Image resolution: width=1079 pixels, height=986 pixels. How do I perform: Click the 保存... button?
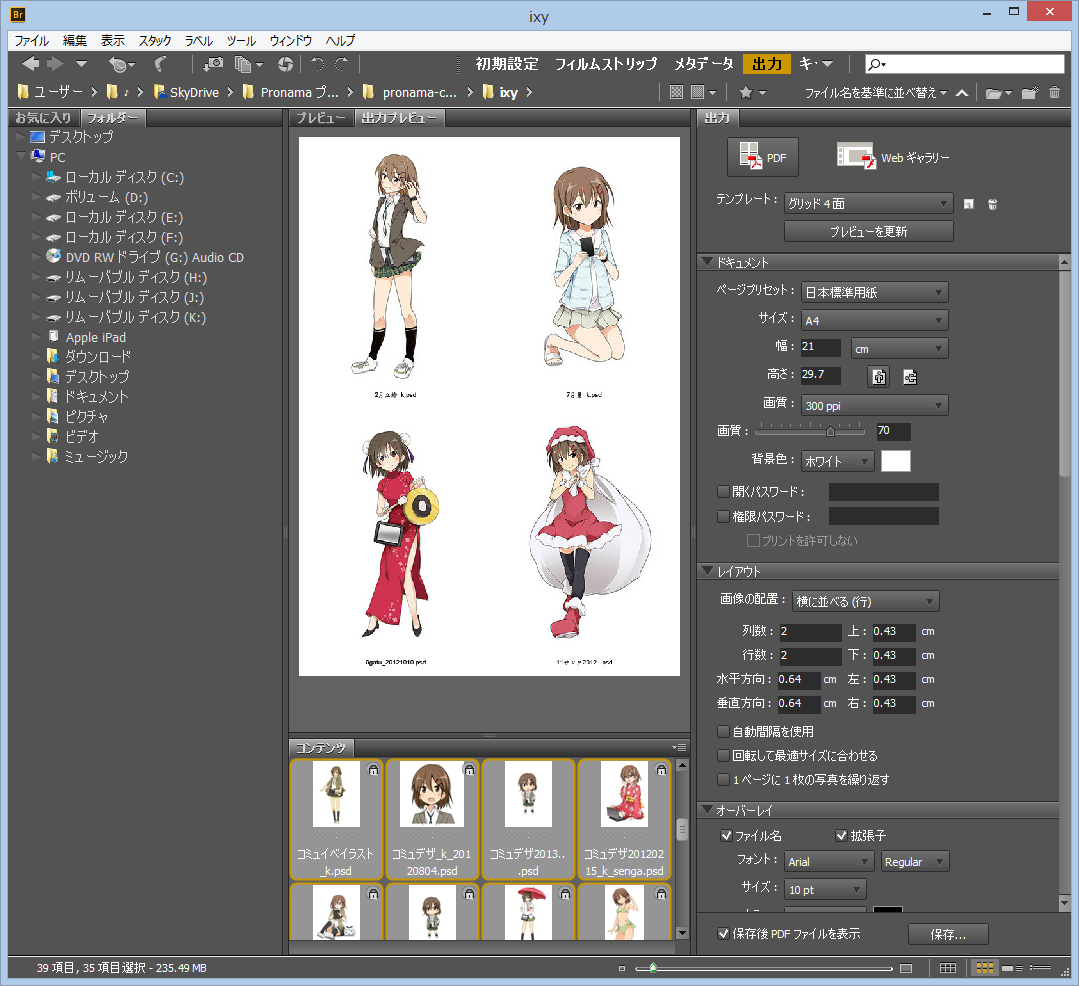(947, 934)
